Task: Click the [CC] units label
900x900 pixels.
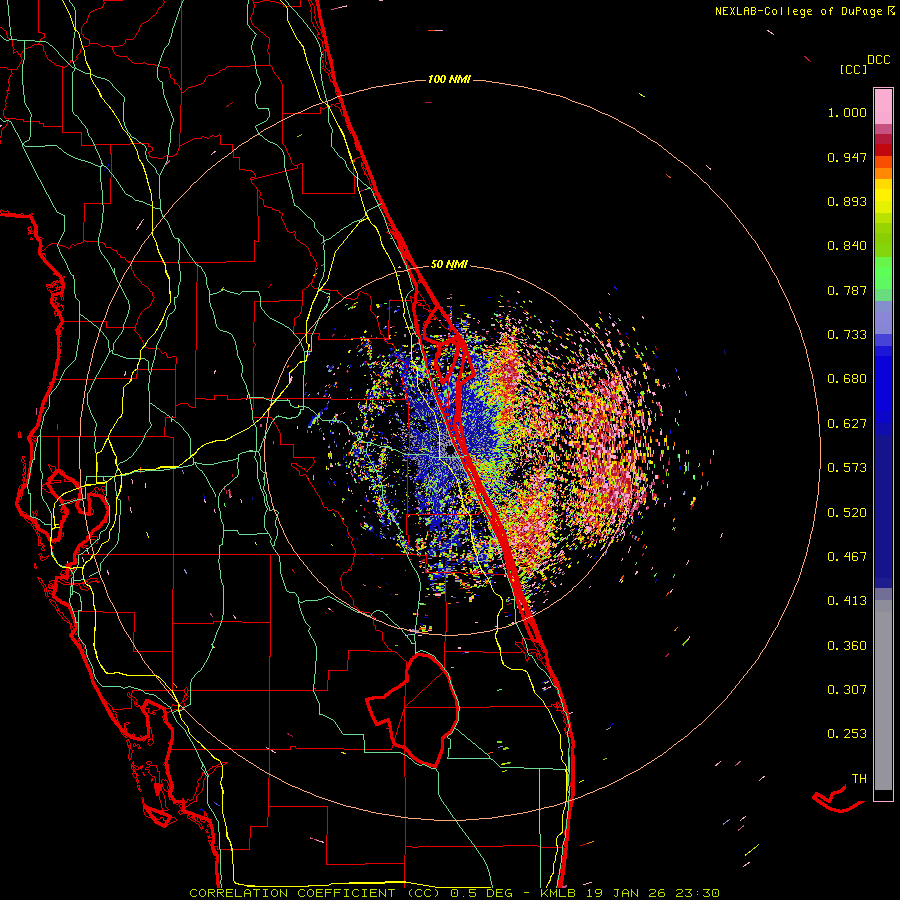Action: (854, 69)
